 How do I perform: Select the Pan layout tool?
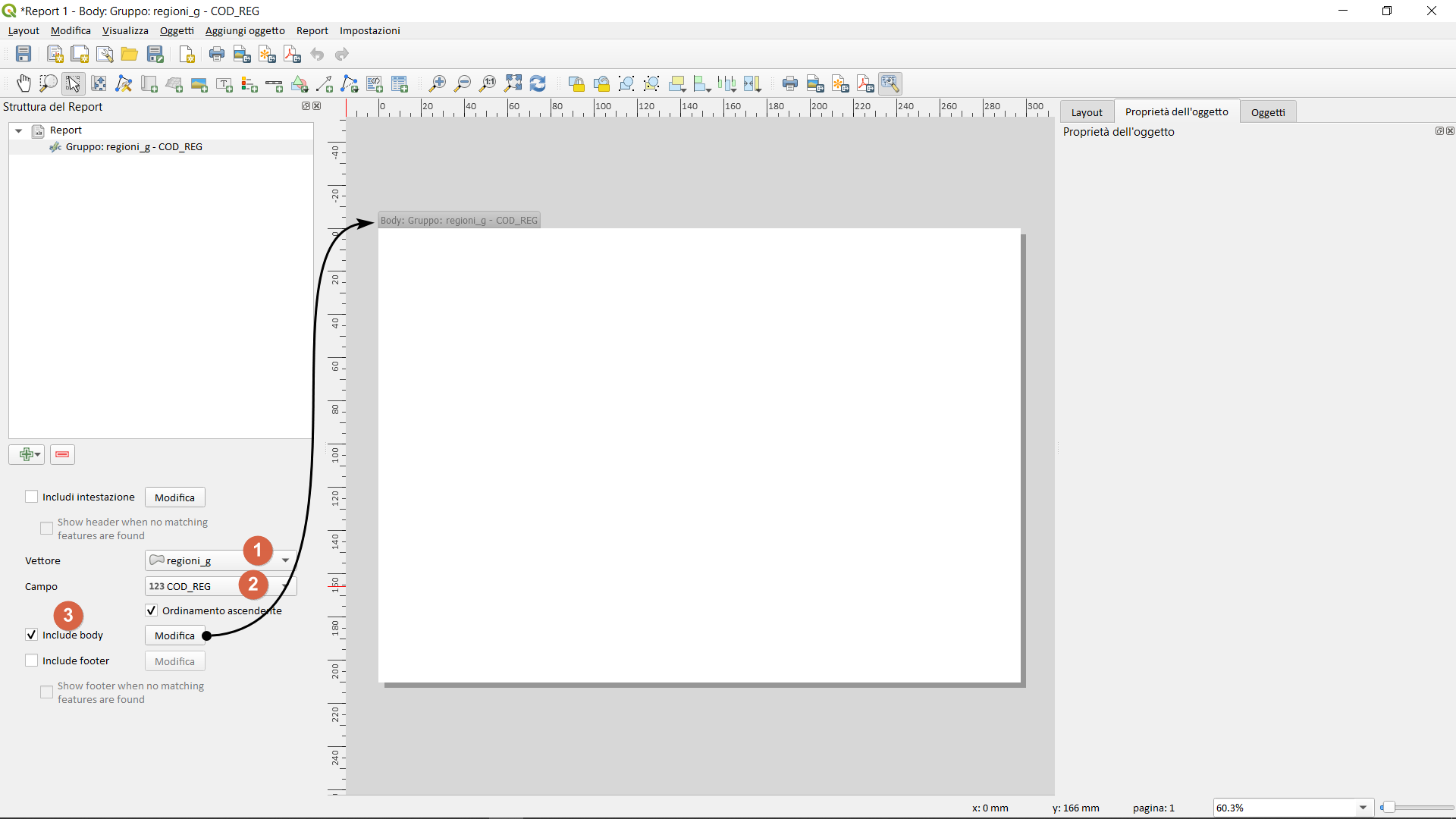tap(24, 83)
